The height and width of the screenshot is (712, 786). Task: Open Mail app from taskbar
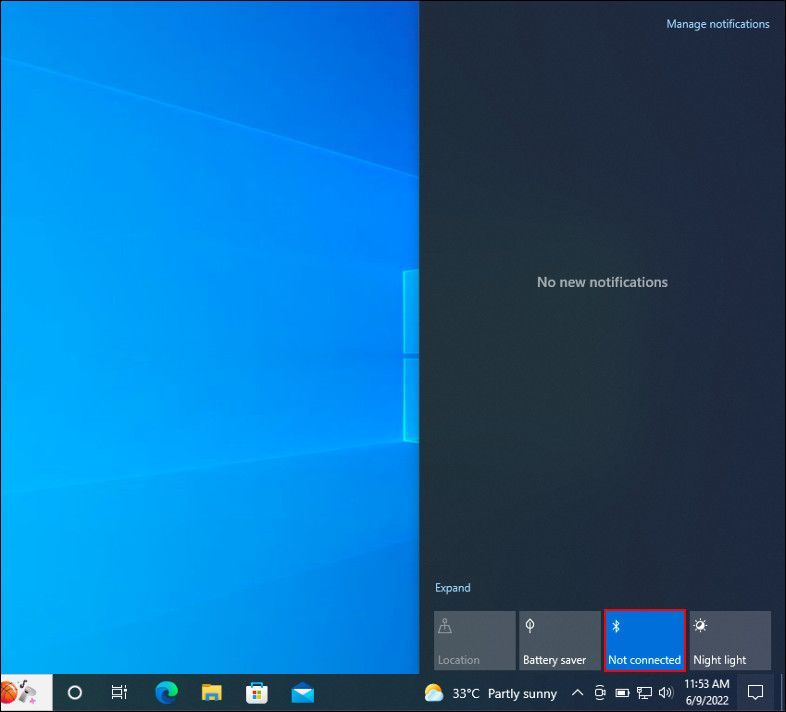click(x=302, y=693)
